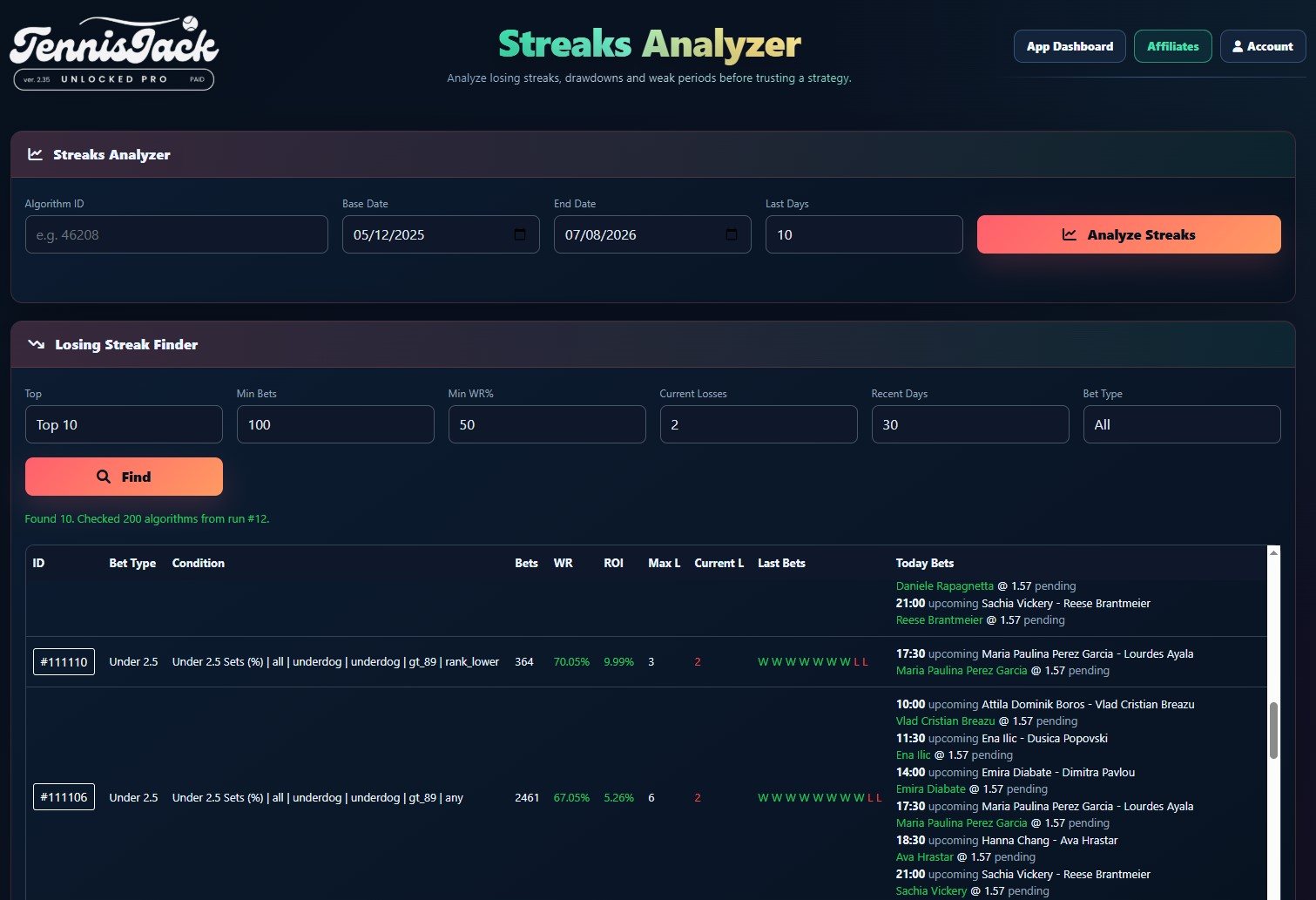Click the Current L column header
1316x900 pixels.
[x=719, y=563]
